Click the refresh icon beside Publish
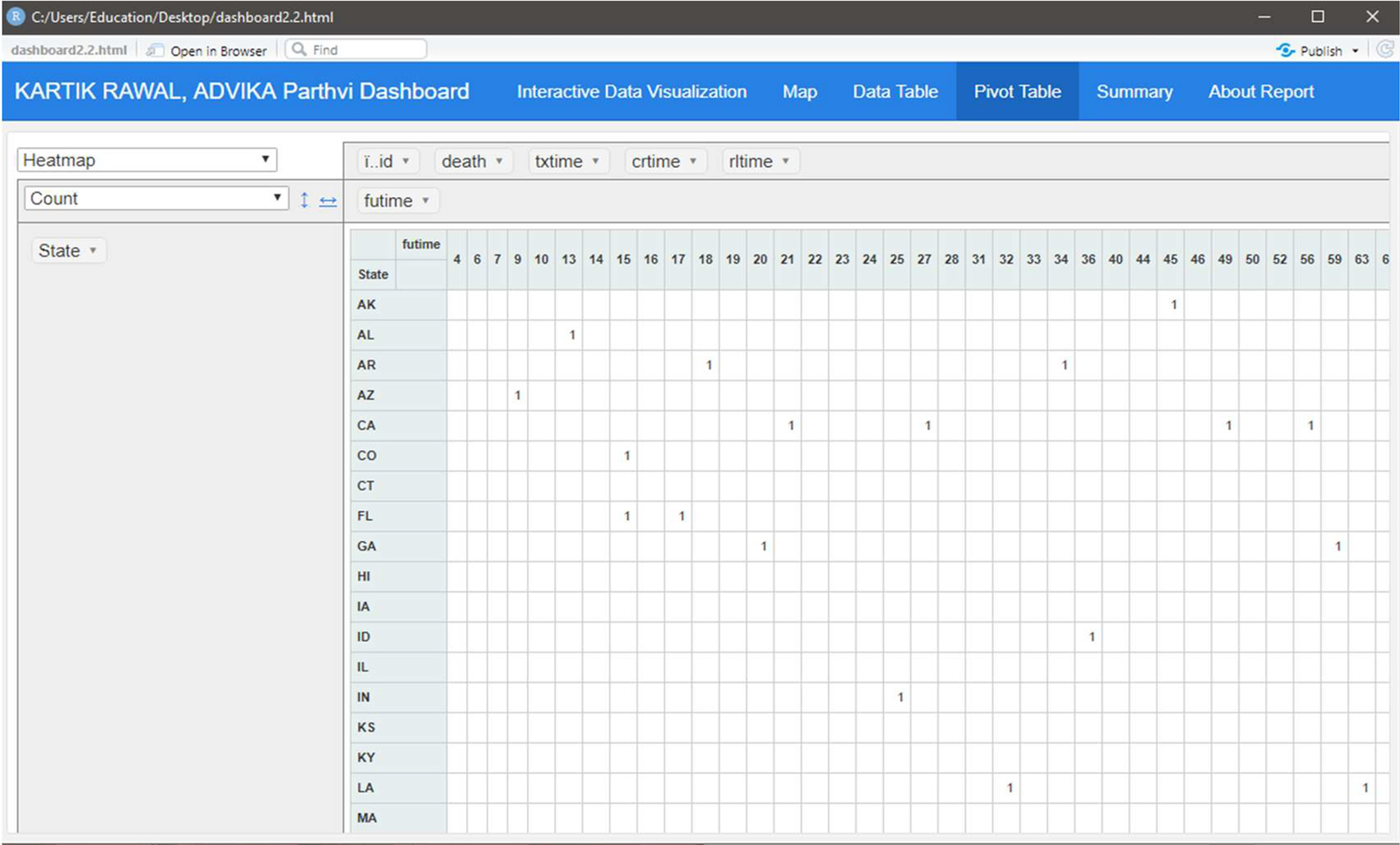Viewport: 1400px width, 845px height. (x=1384, y=49)
